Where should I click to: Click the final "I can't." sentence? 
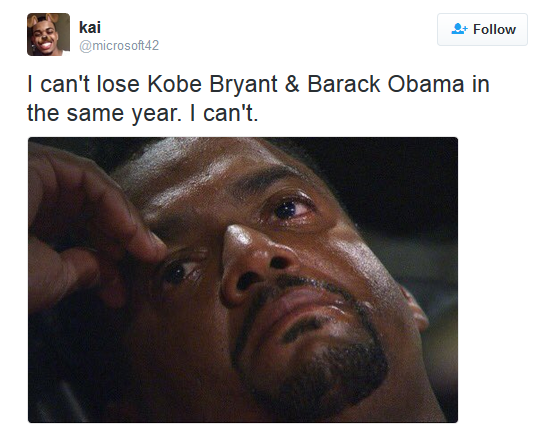[224, 113]
